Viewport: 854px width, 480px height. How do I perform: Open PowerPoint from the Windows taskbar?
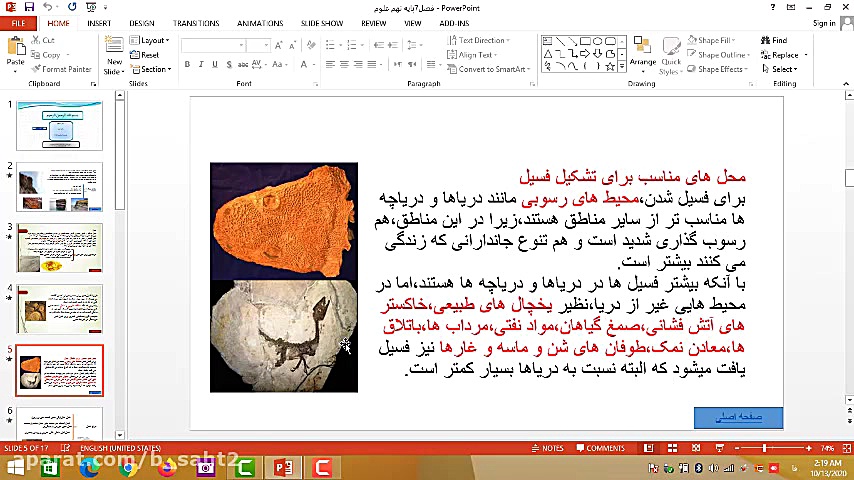(284, 467)
